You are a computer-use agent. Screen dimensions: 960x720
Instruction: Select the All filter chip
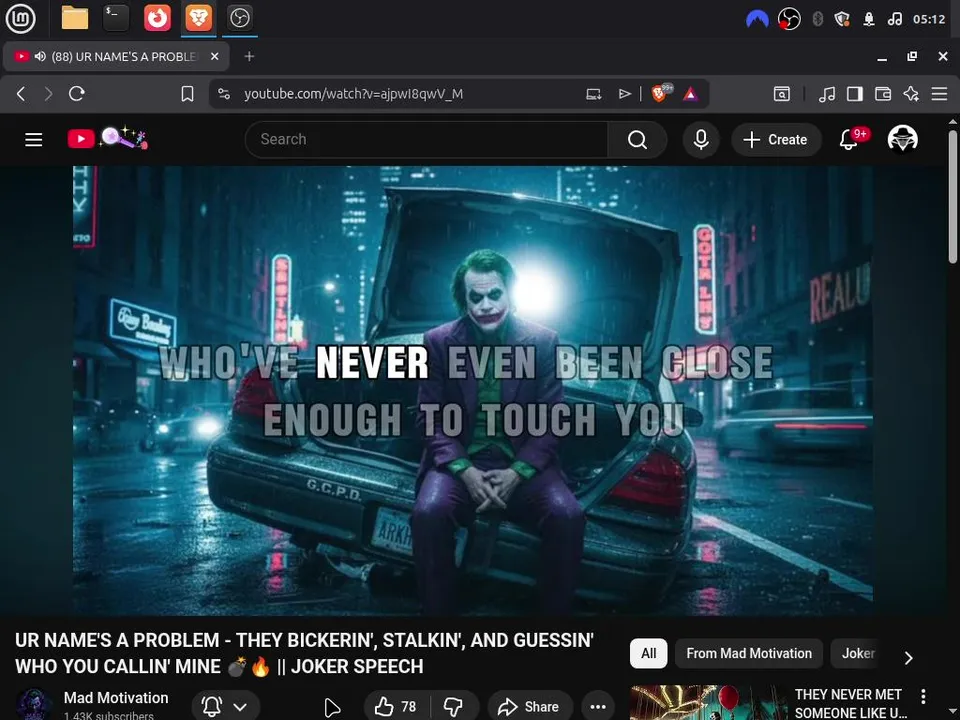(x=648, y=653)
